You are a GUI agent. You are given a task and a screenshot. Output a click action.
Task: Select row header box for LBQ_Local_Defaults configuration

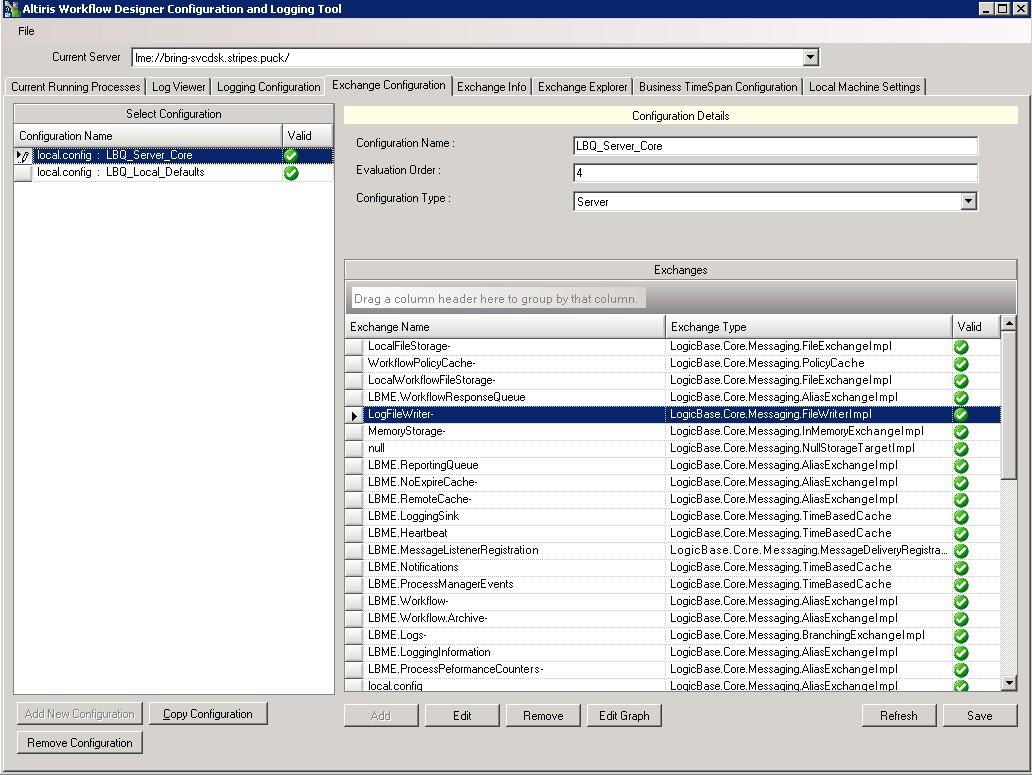coord(23,173)
